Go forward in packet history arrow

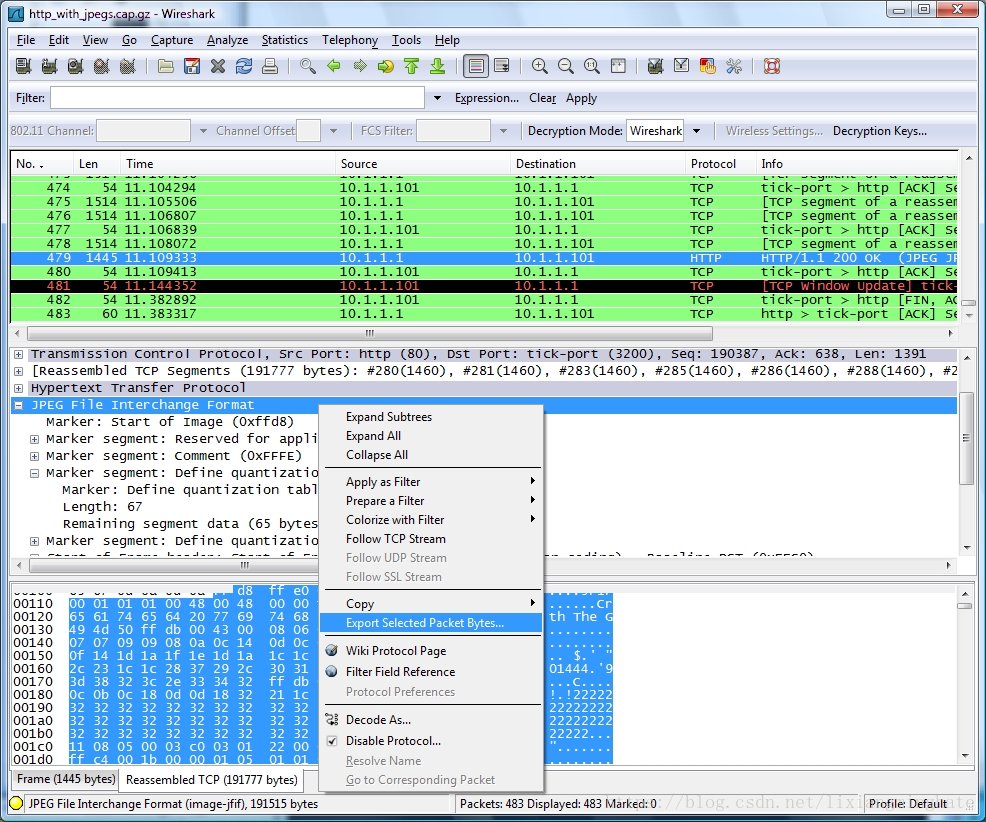[x=360, y=66]
